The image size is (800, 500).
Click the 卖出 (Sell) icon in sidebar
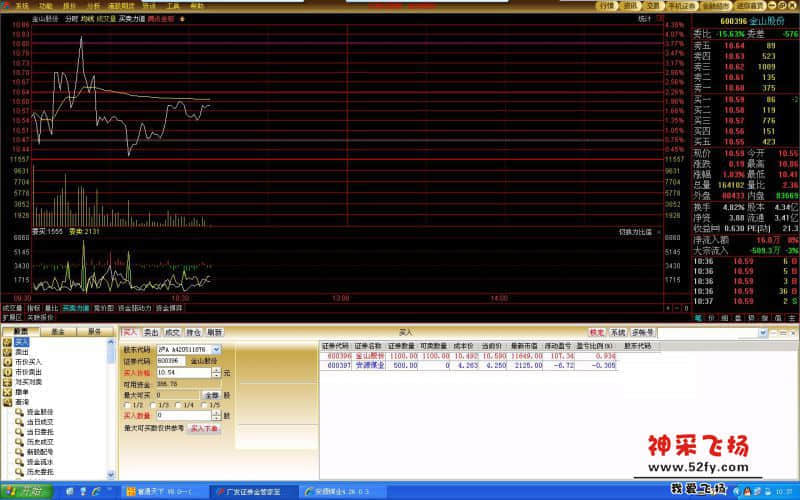click(x=9, y=352)
